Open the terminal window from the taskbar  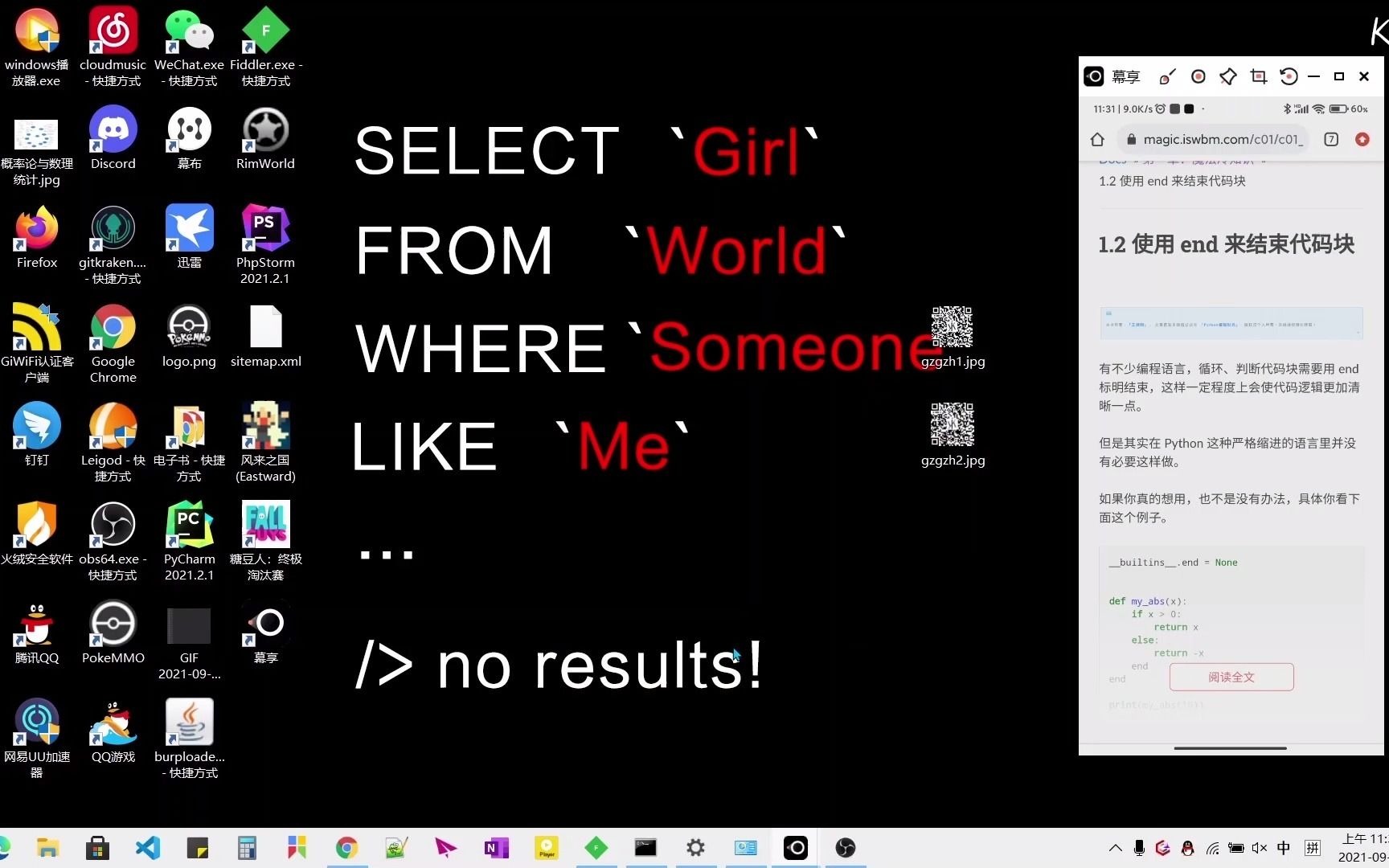click(645, 848)
